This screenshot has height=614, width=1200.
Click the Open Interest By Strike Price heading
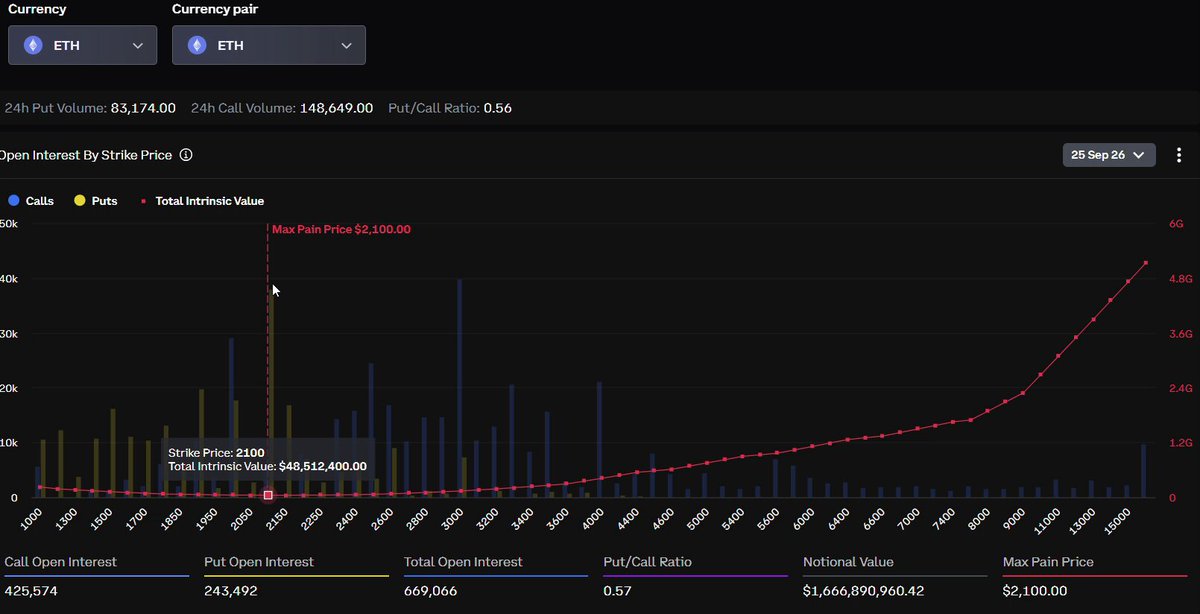tap(86, 155)
